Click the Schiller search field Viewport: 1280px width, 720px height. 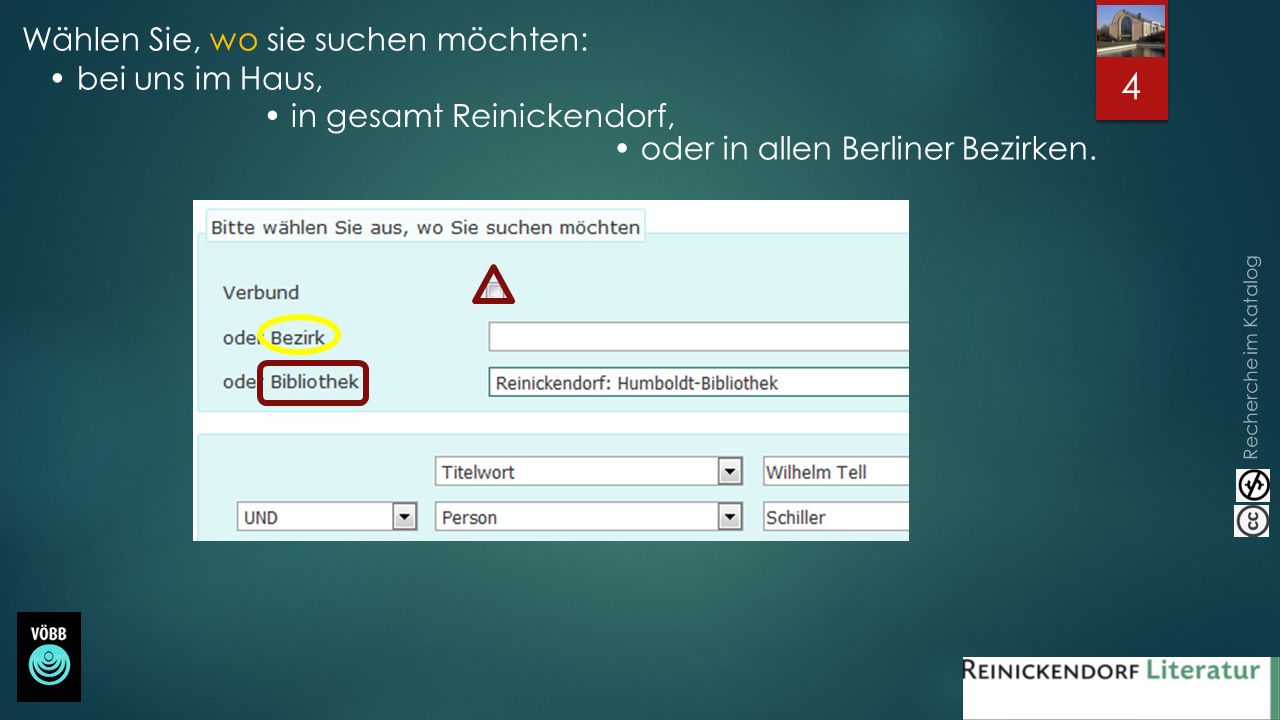tap(836, 517)
